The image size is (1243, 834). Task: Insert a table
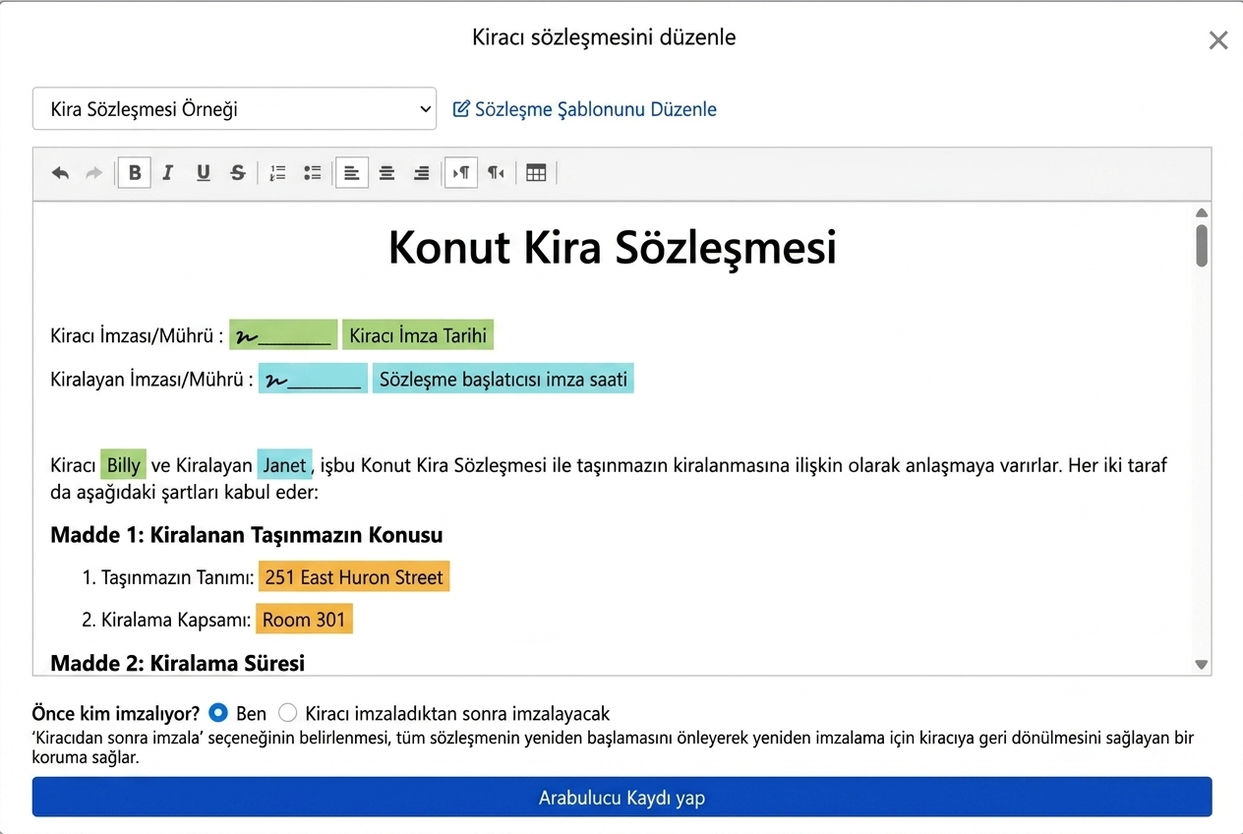[536, 173]
